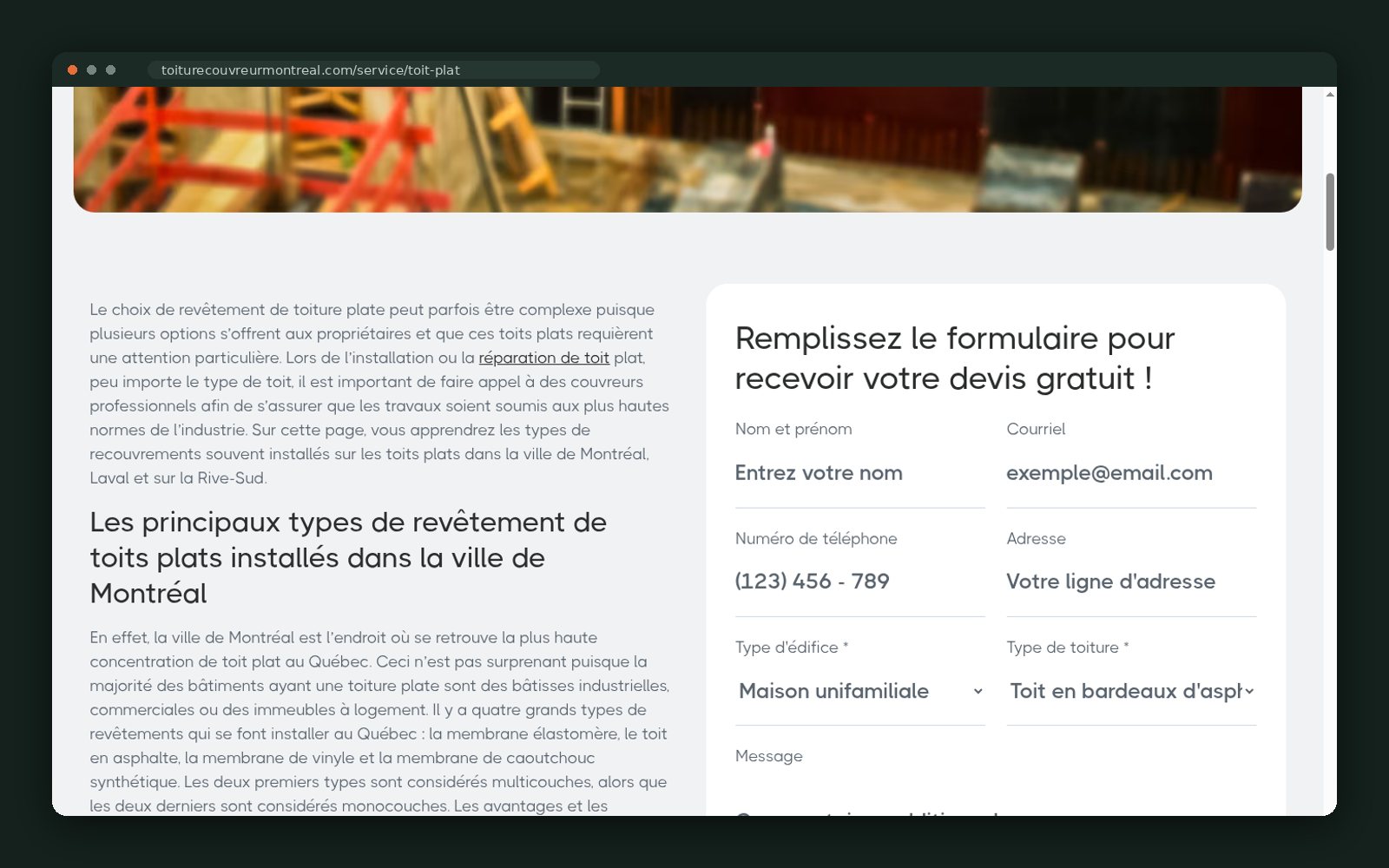This screenshot has height=868, width=1389.
Task: Click the 'Numéro de téléphone' label
Action: click(x=816, y=538)
